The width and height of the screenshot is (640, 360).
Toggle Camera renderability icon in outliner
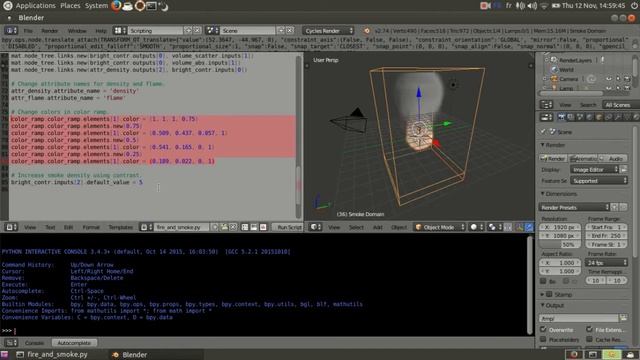coord(627,79)
